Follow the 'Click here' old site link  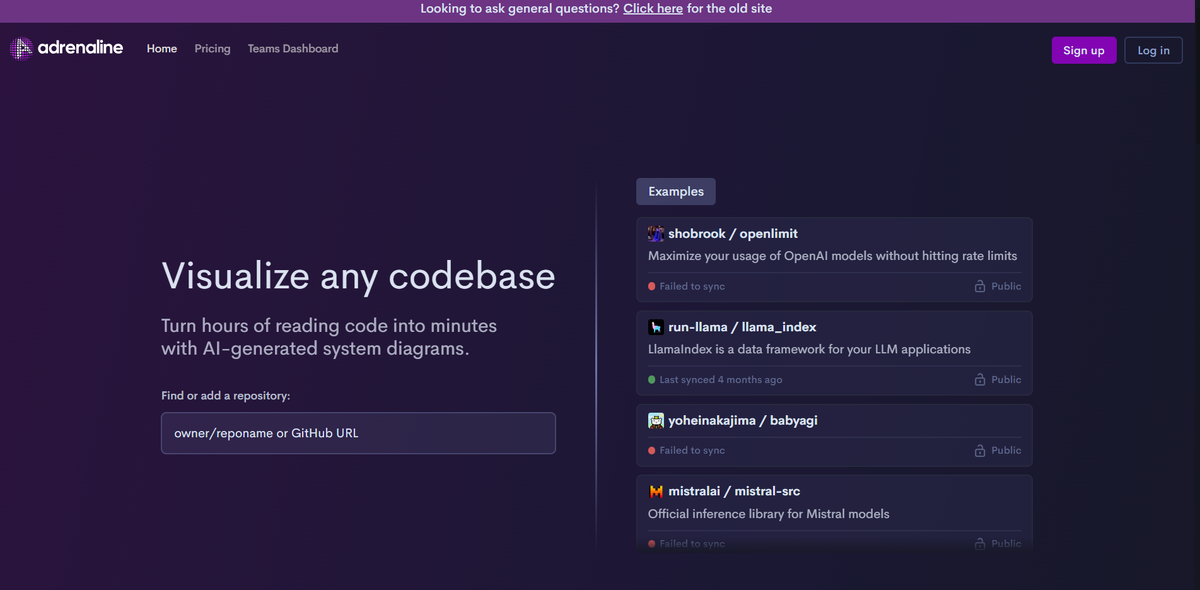653,8
